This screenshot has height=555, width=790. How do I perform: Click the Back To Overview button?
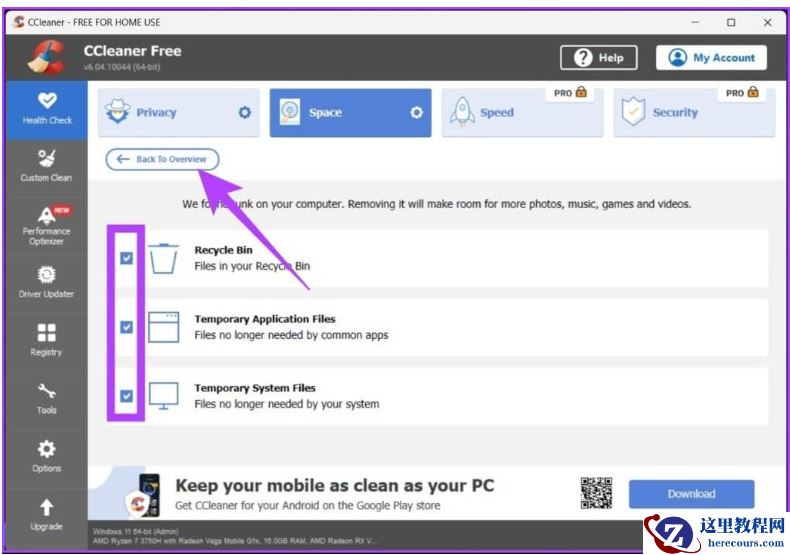tap(162, 159)
